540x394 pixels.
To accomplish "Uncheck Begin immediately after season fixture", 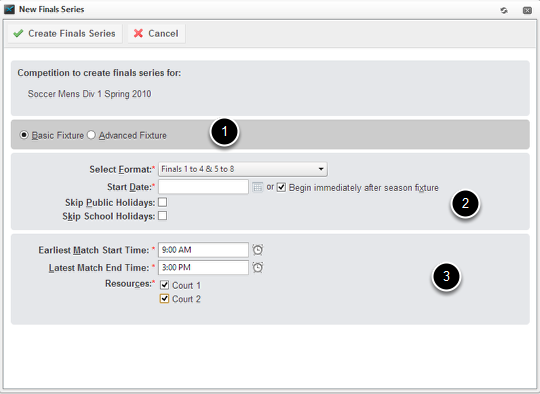I will click(x=281, y=187).
